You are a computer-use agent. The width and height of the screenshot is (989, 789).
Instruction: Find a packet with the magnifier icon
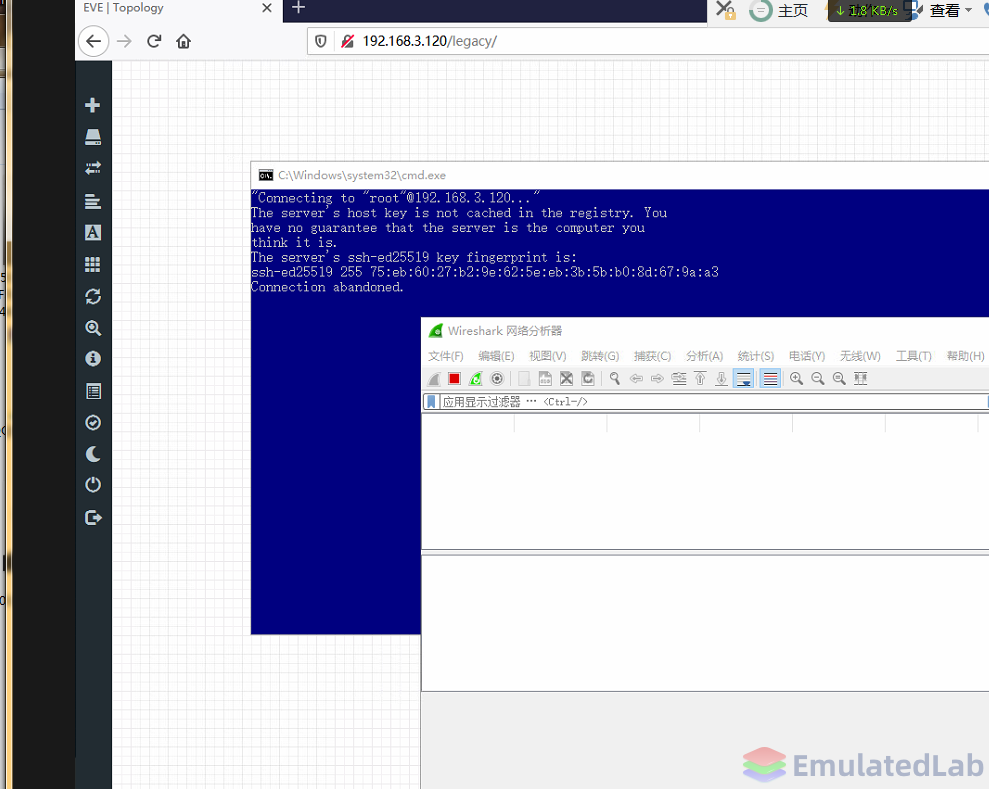(x=615, y=378)
